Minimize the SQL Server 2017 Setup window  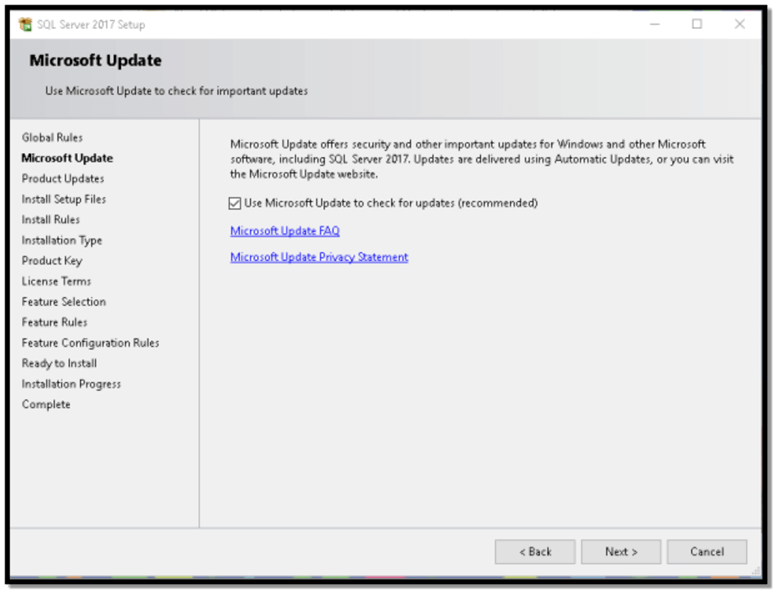tap(655, 24)
